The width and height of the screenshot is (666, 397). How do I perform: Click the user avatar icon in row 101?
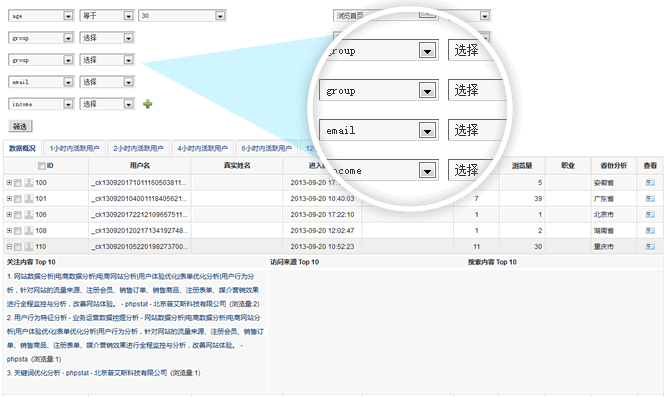click(x=29, y=199)
